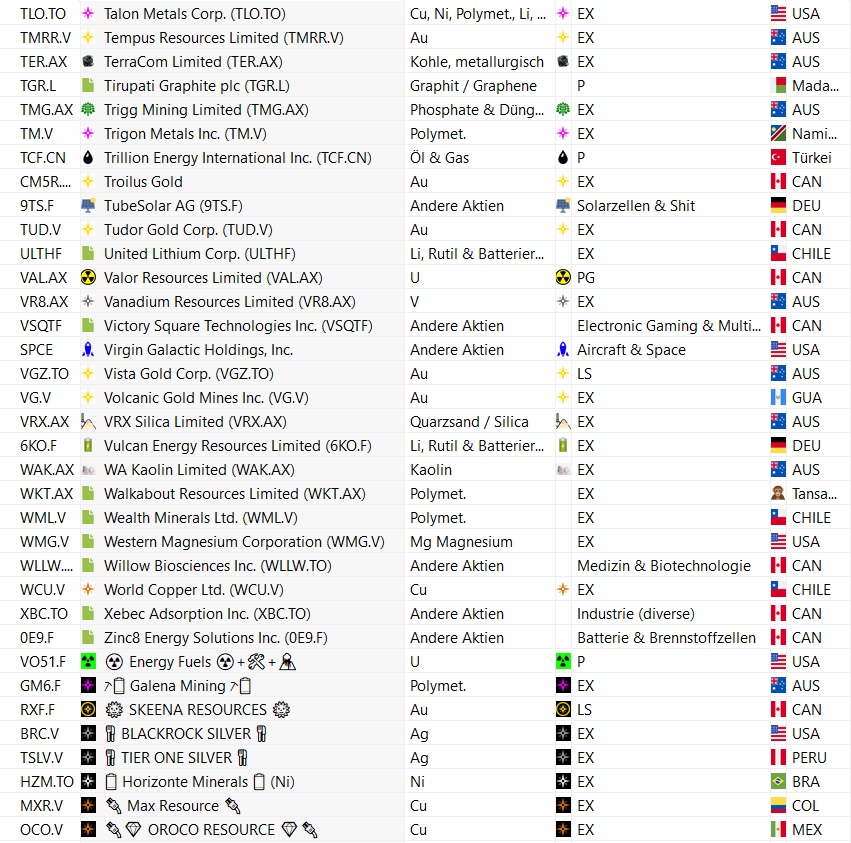Click the Colombia flag in the Max Resource row
The height and width of the screenshot is (843, 851).
click(778, 805)
